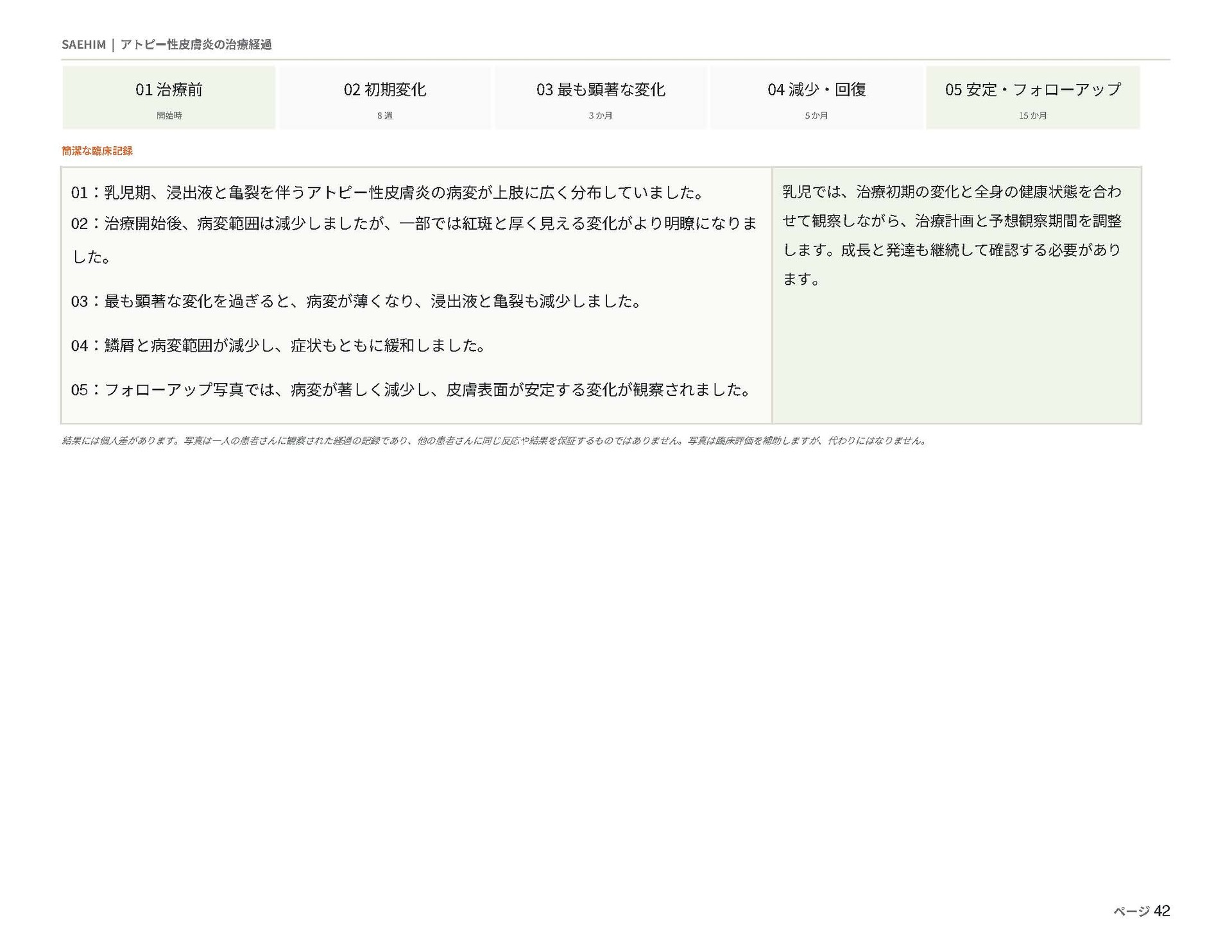Screen dimensions: 1232x952
Task: Select the 04 鱗屑と病変範囲 note line
Action: point(278,345)
